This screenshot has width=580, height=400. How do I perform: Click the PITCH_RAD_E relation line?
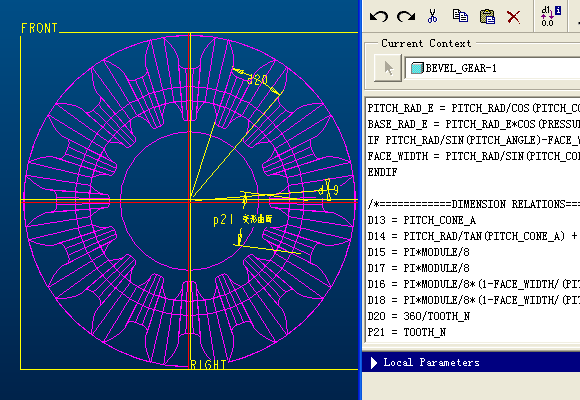[473, 108]
